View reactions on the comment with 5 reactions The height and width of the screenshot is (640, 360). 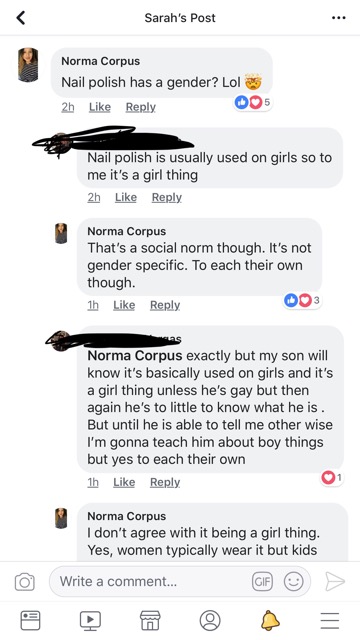click(252, 103)
